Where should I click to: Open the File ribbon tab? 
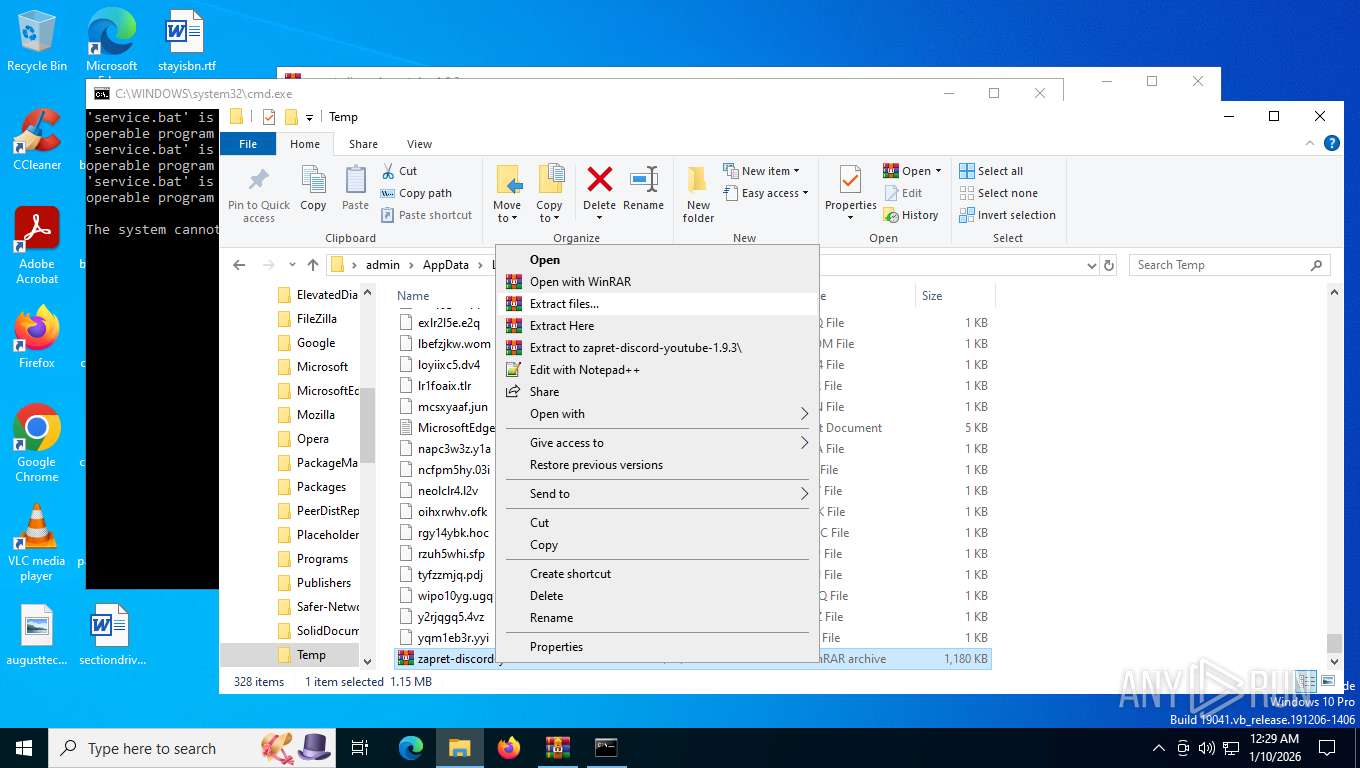pos(248,144)
